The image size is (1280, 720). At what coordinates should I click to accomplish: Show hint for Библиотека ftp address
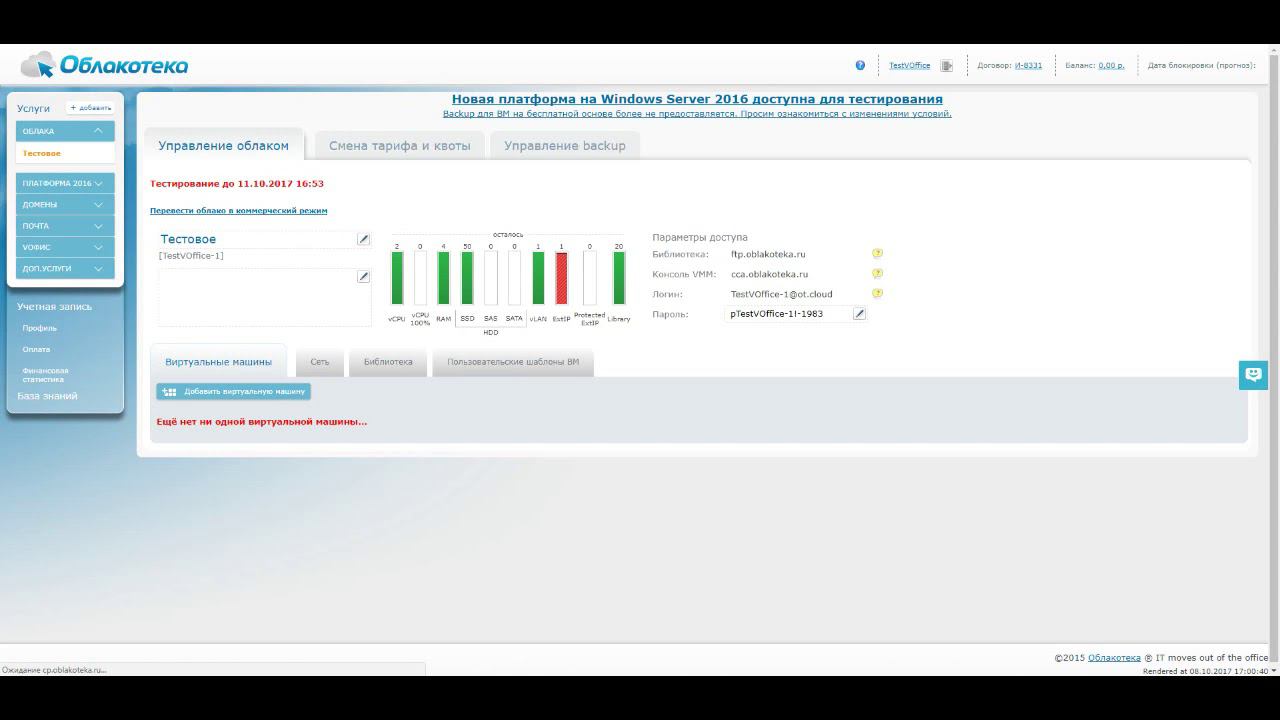tap(877, 254)
